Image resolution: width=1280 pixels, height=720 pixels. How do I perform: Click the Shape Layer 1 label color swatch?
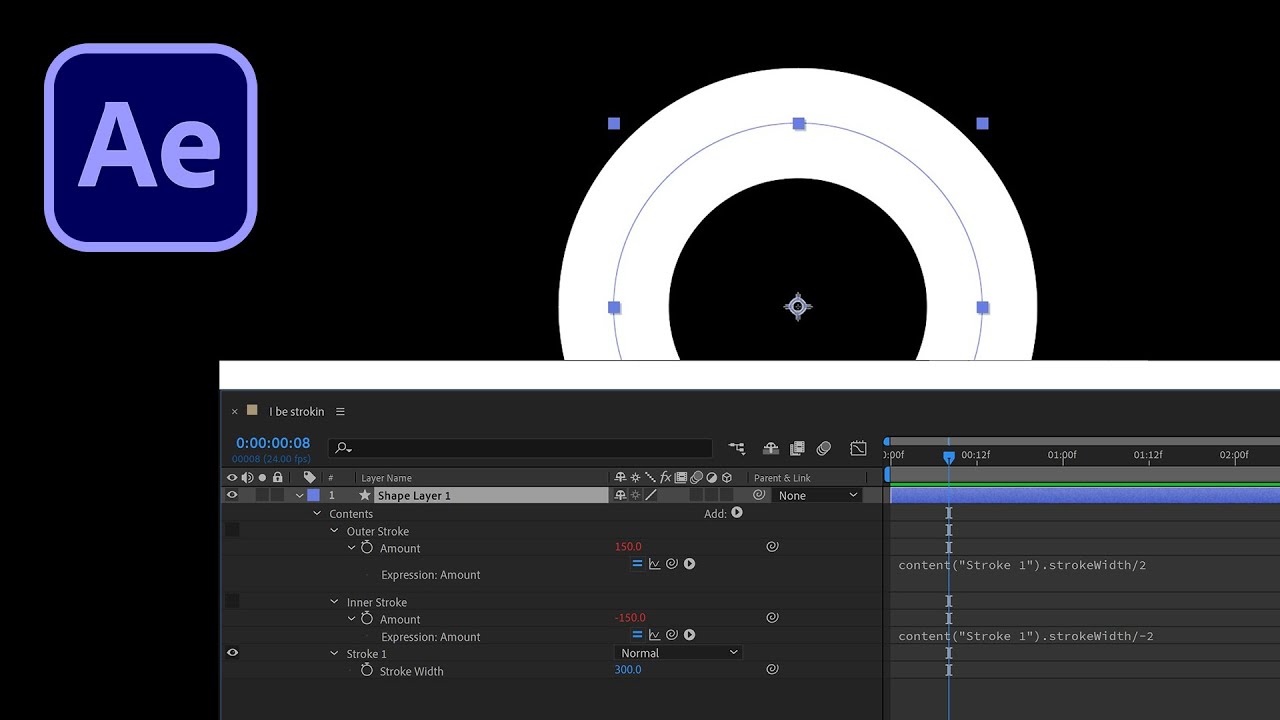313,495
